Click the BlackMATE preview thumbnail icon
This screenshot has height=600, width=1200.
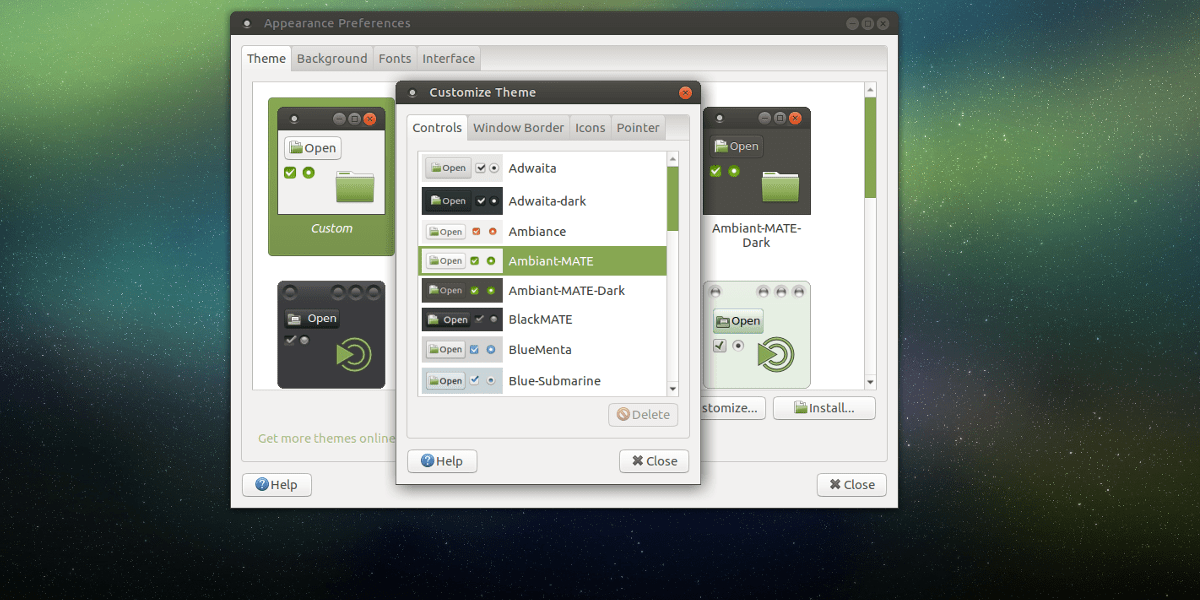coord(462,320)
